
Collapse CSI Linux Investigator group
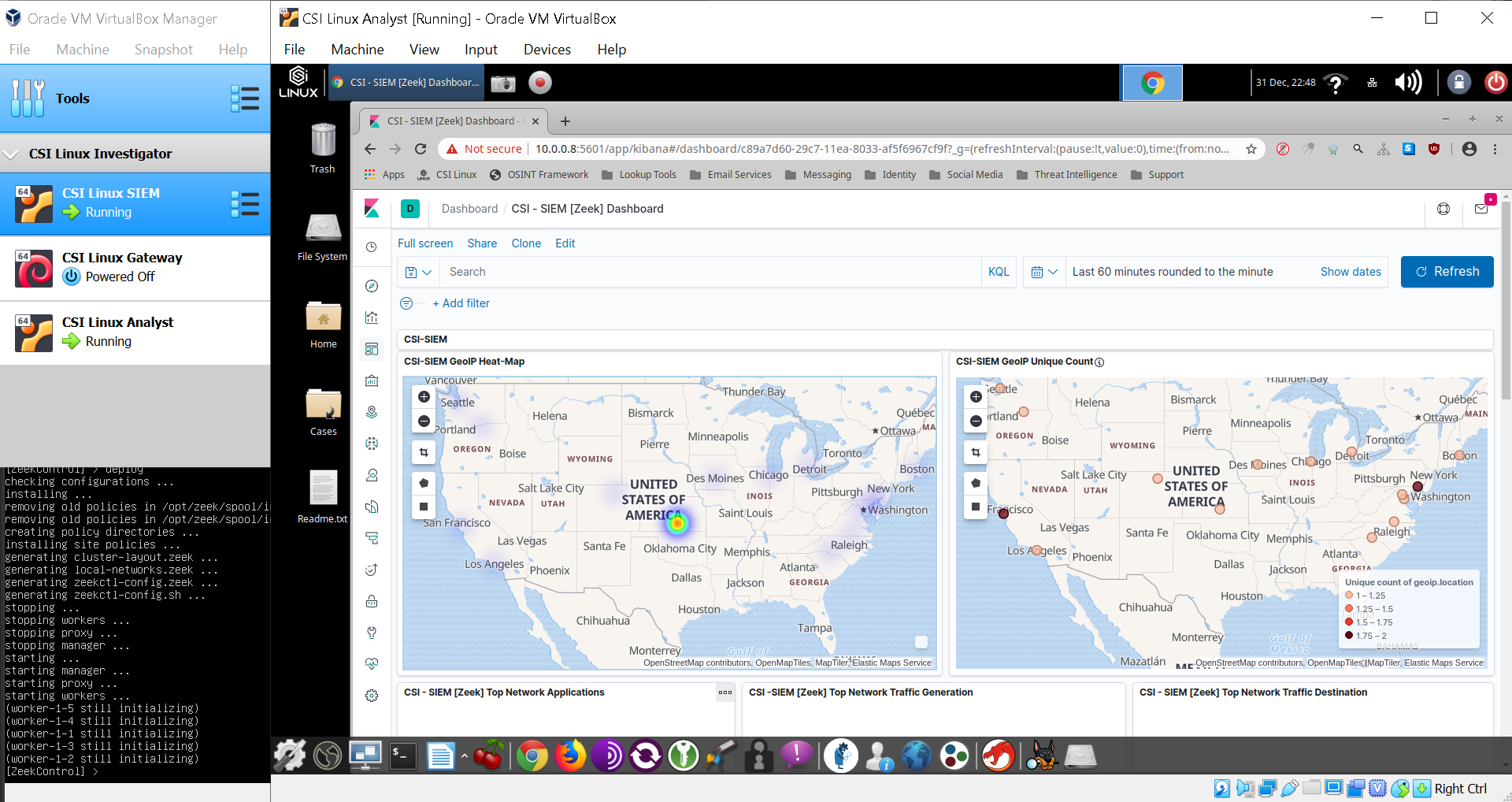tap(11, 154)
